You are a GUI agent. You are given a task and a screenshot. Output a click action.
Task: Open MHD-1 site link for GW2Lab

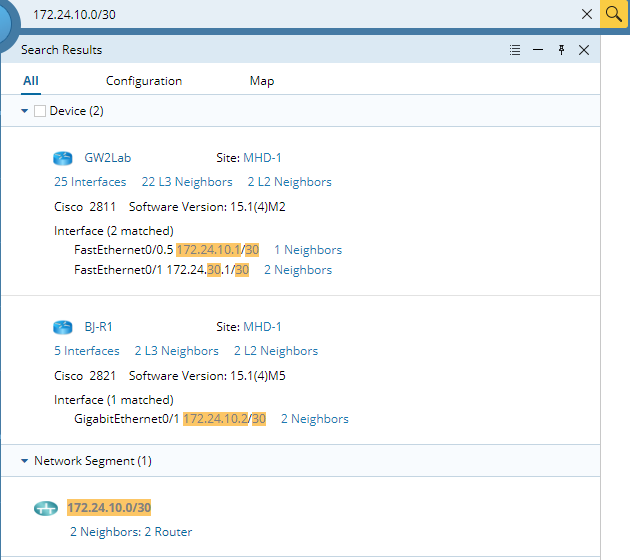coord(262,158)
